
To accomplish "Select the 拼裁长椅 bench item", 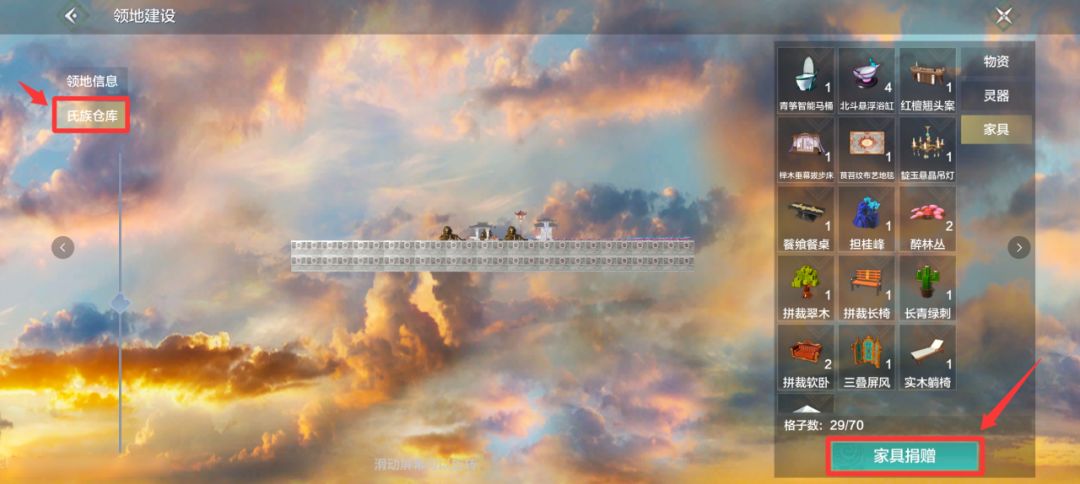I will 866,288.
